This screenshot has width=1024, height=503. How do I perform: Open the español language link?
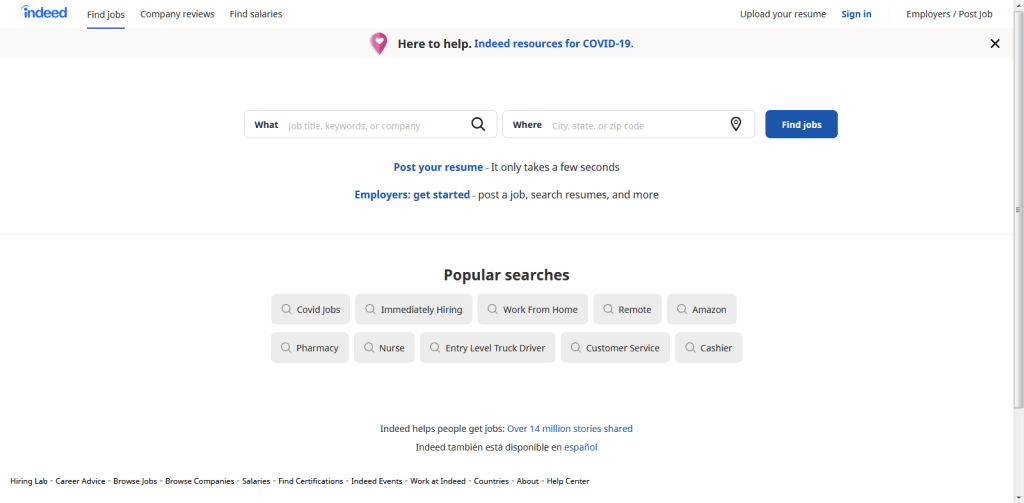point(581,447)
